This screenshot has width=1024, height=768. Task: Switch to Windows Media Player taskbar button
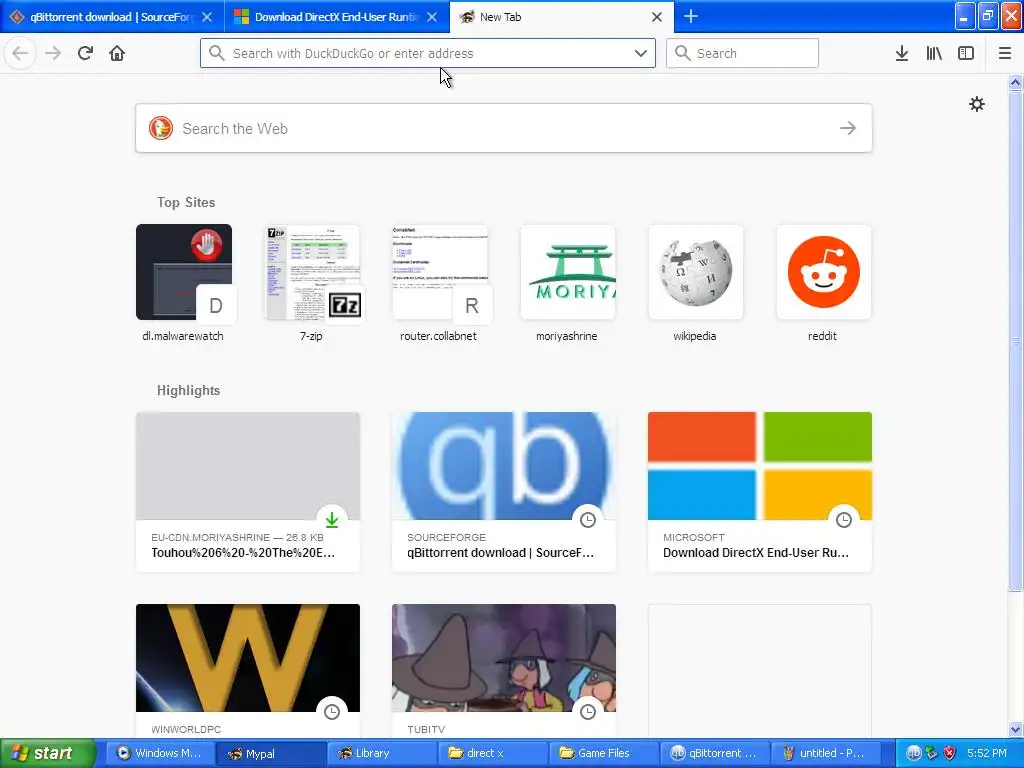tap(160, 753)
